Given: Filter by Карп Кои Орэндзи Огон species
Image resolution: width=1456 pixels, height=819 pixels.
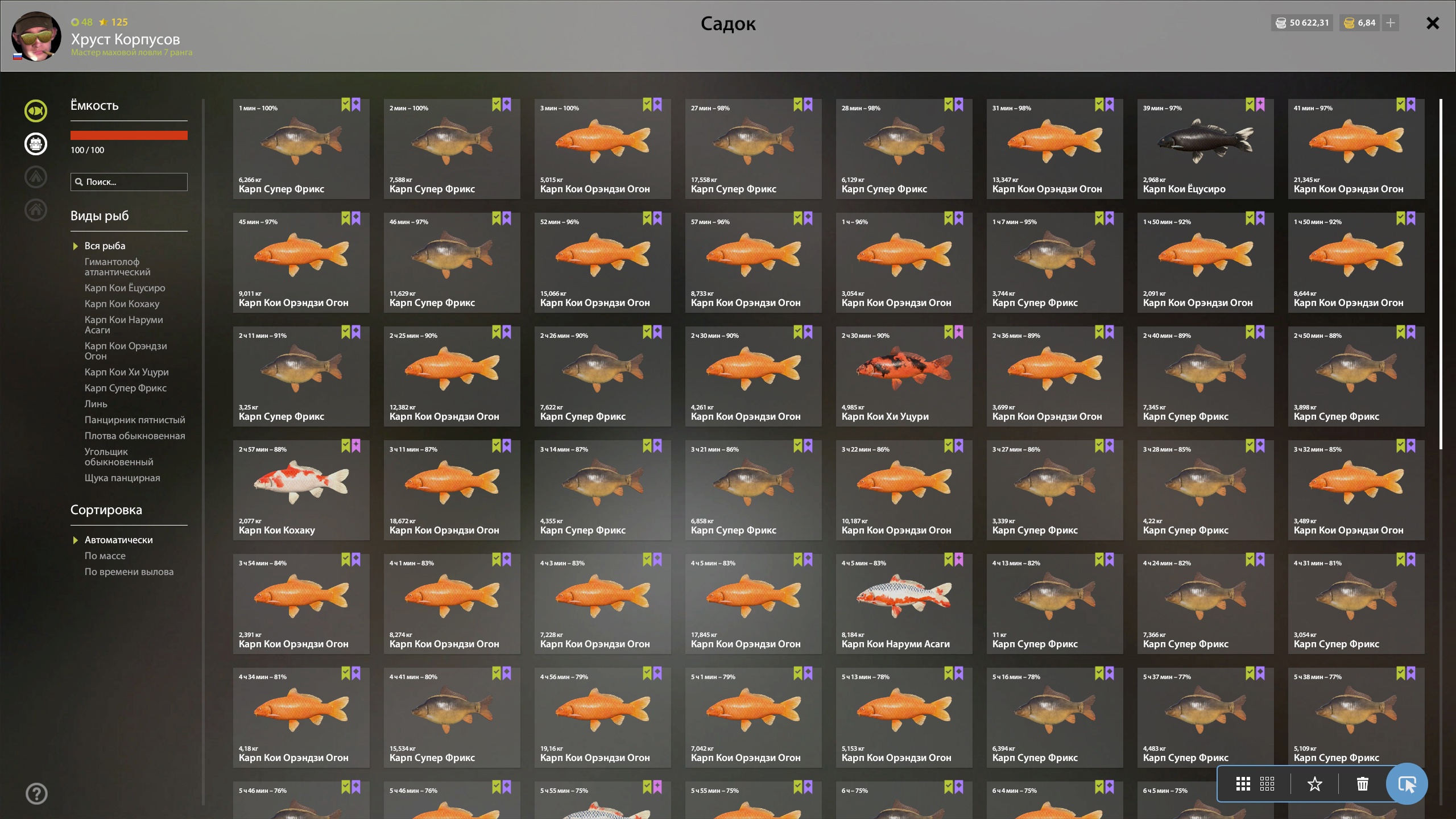Looking at the screenshot, I should tap(126, 351).
